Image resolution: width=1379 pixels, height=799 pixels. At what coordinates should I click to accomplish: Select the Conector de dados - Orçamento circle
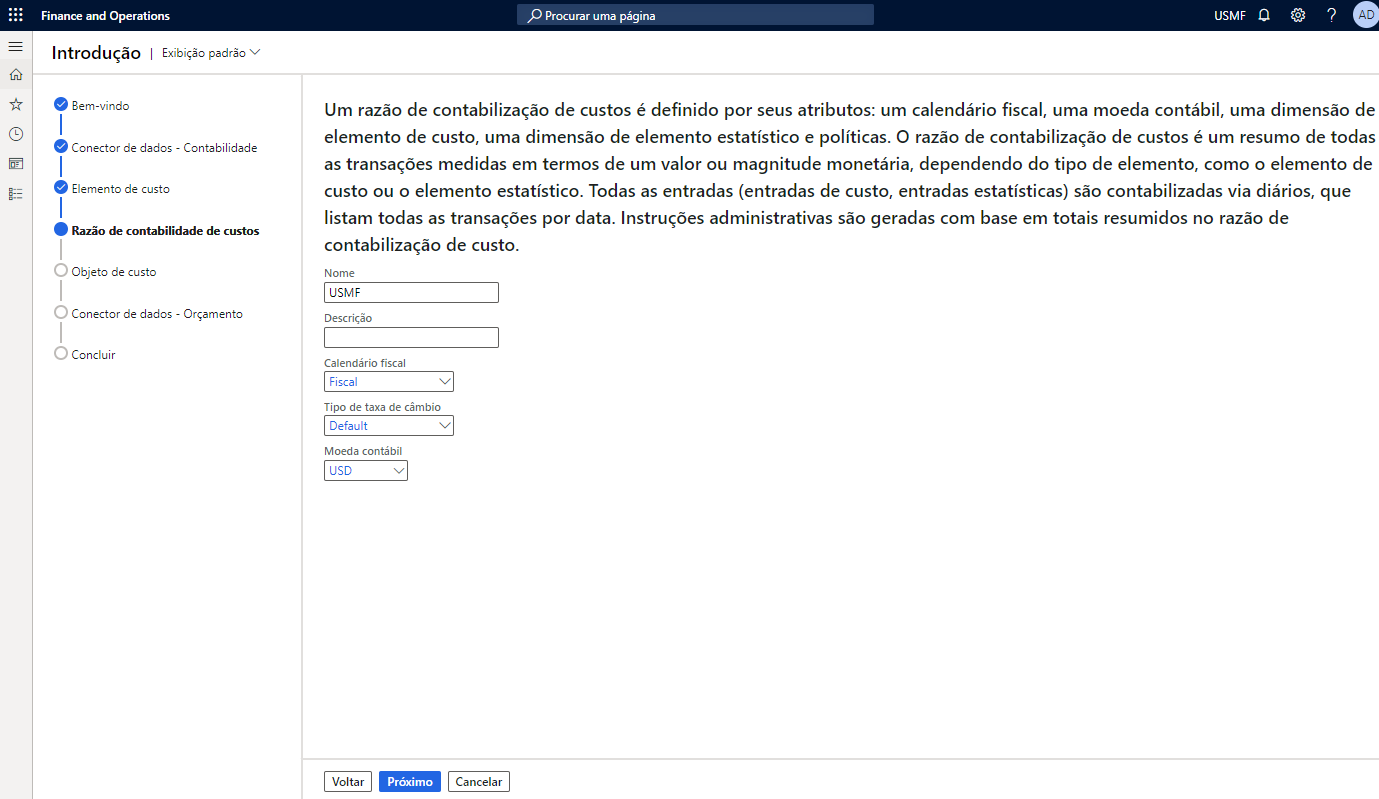pos(61,312)
